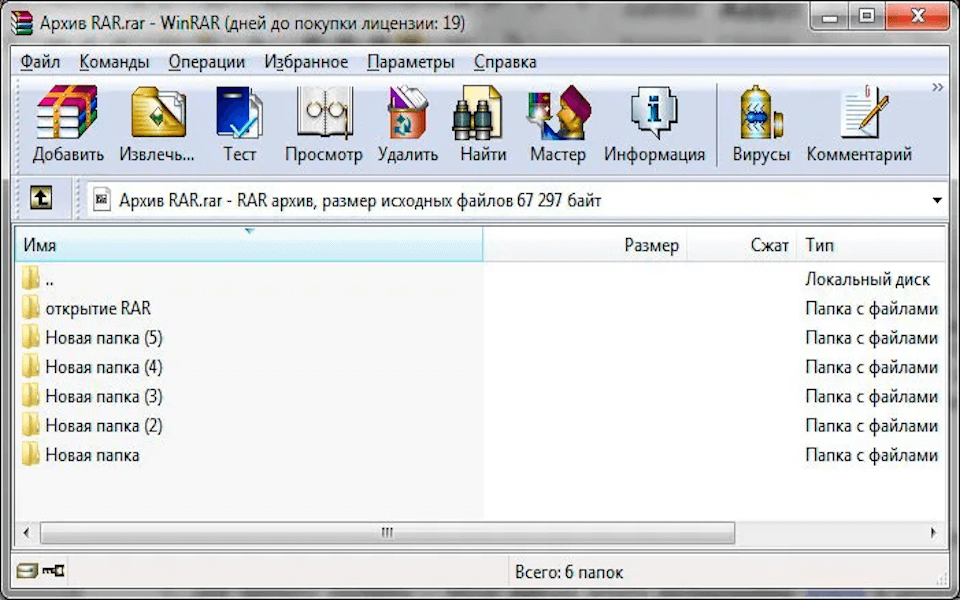Select the folder icon of Новая папка (2)
The image size is (960, 600).
tap(31, 426)
